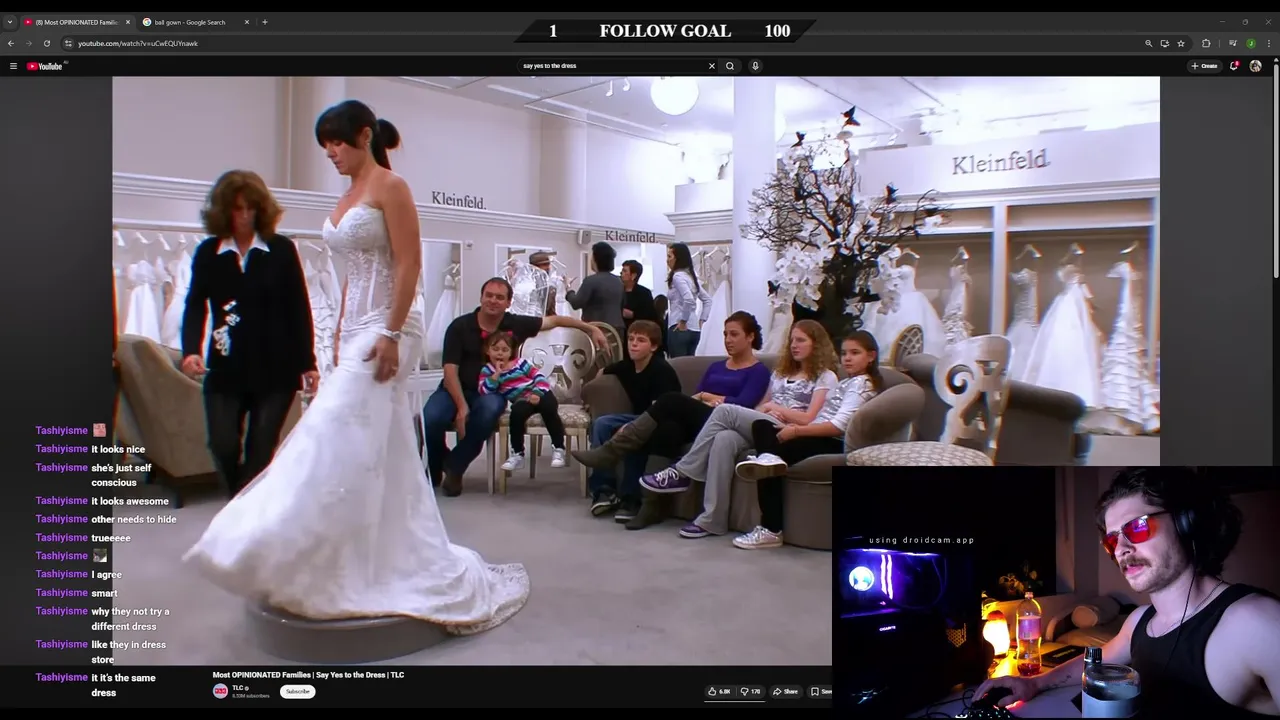The height and width of the screenshot is (720, 1280).
Task: Click the YouTube search field
Action: [x=612, y=66]
